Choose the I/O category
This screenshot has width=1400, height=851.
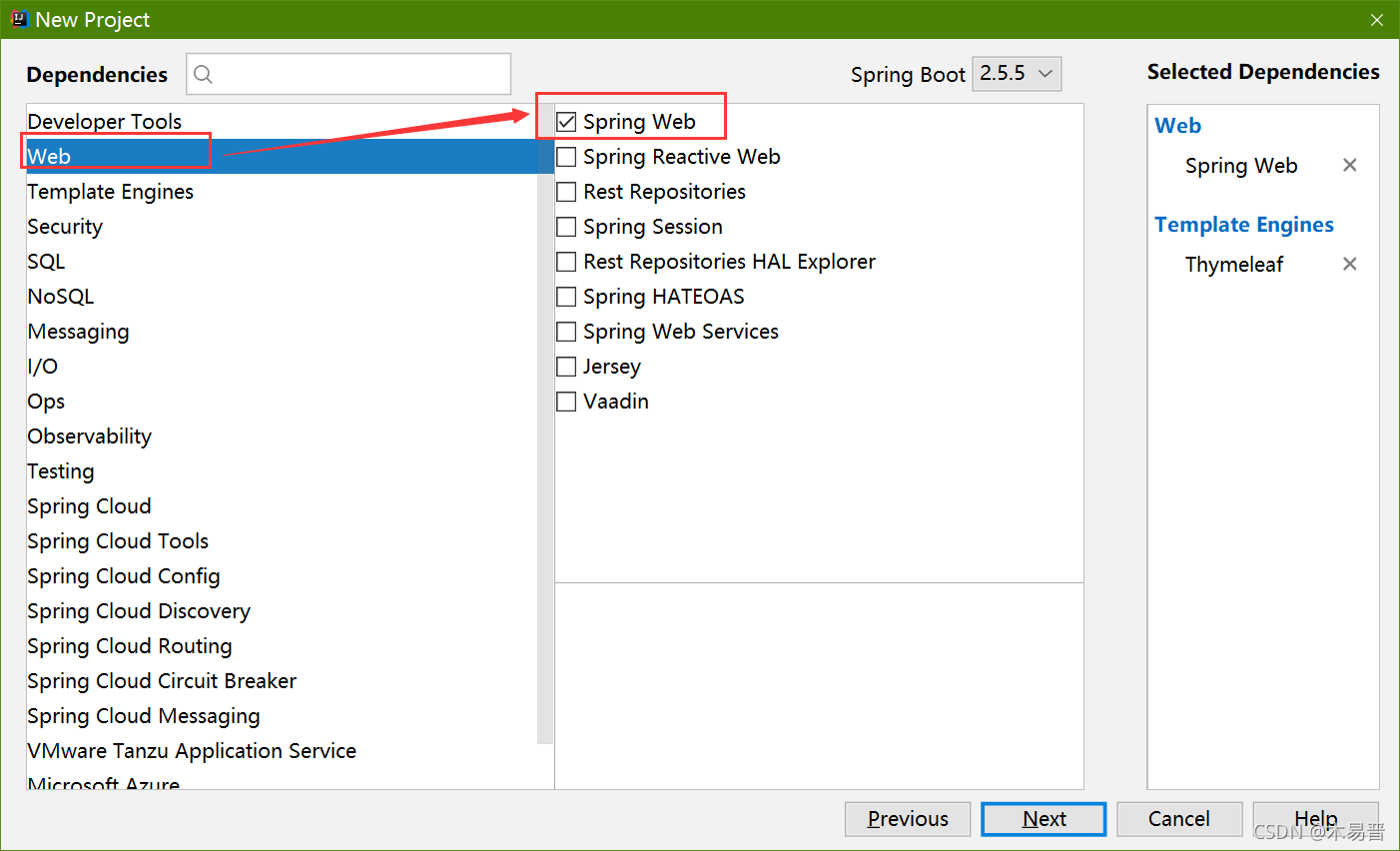[x=282, y=367]
